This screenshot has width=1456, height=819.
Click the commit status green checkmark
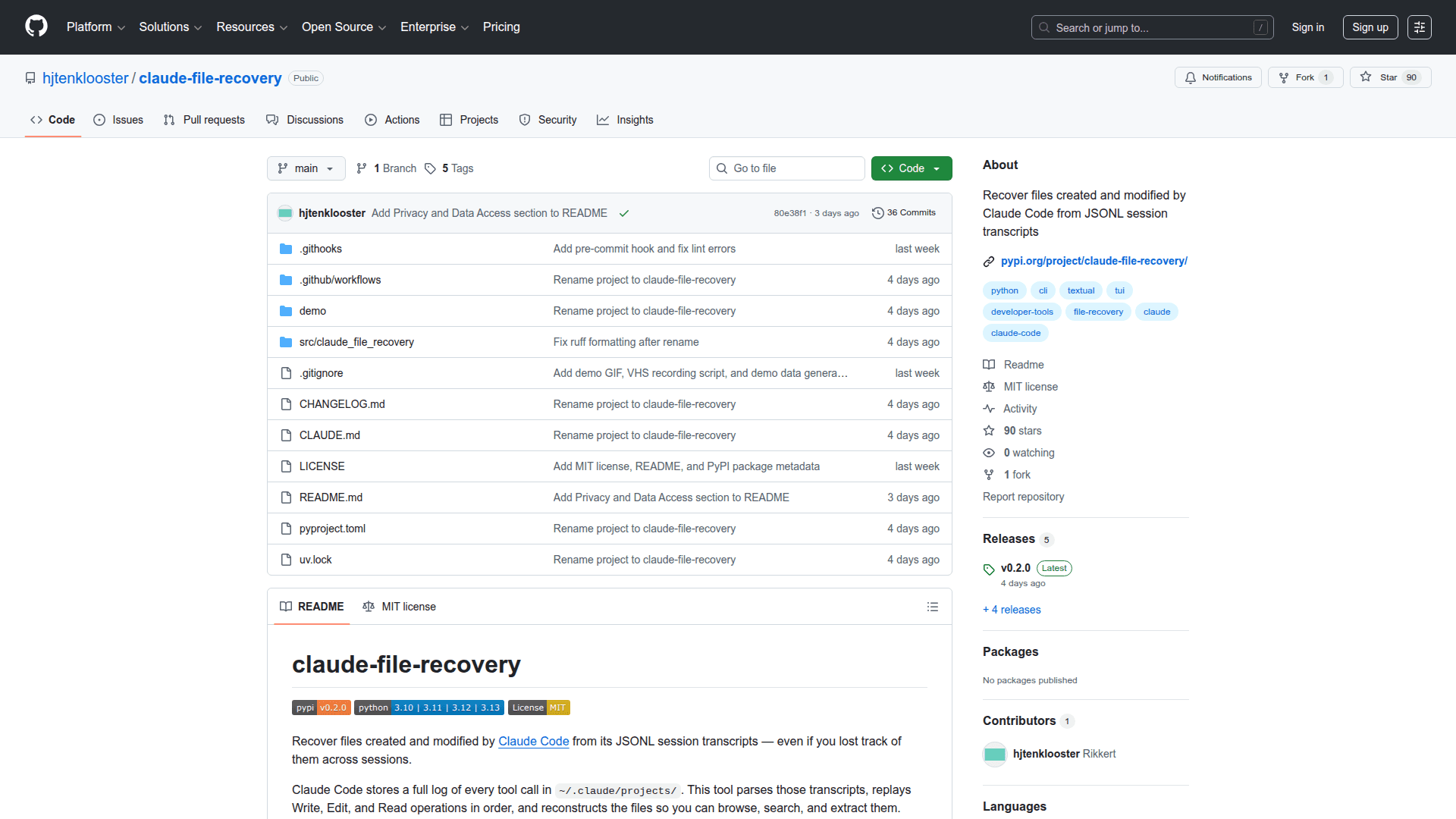pos(623,213)
